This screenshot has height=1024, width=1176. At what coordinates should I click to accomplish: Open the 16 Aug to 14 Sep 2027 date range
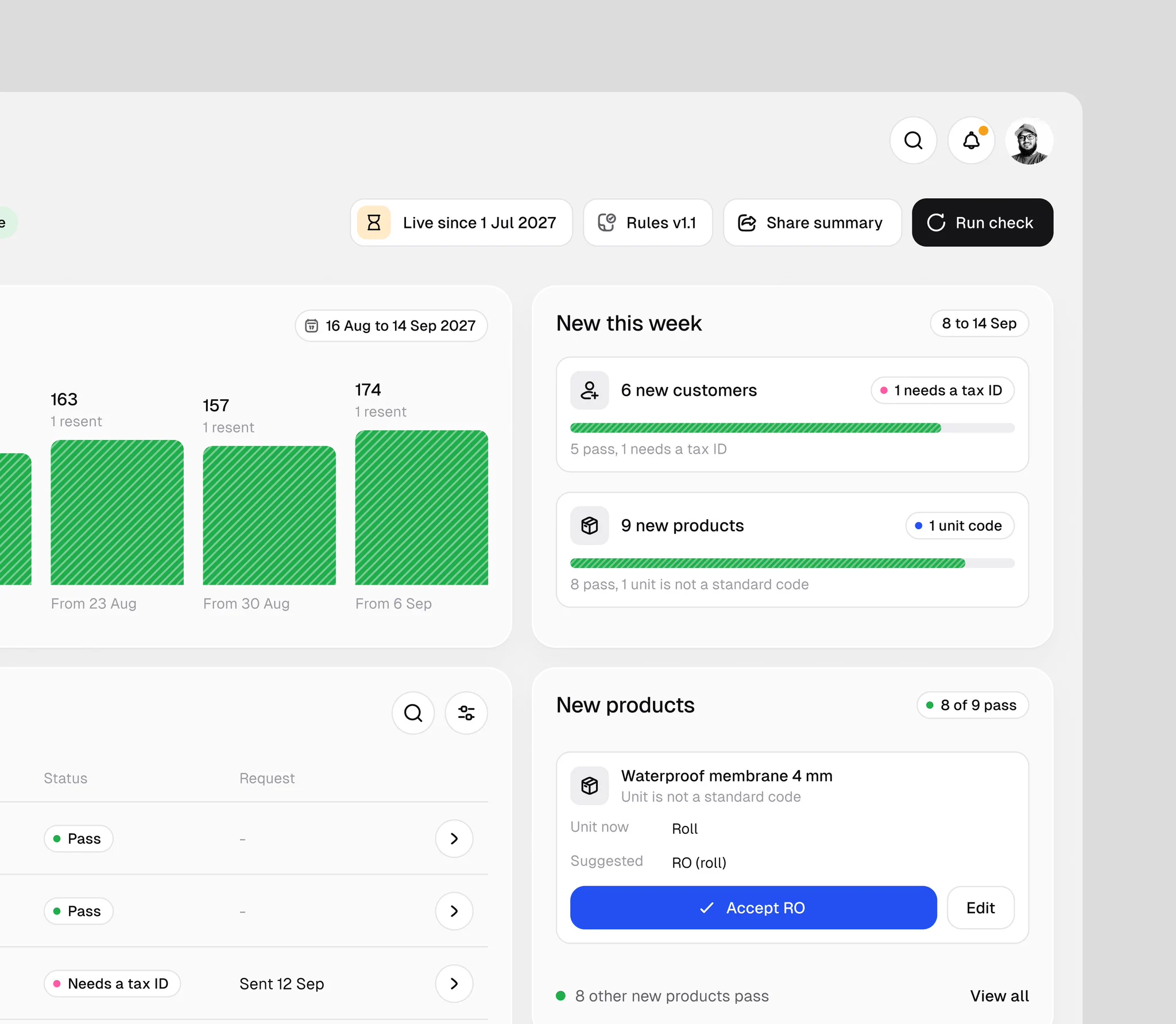click(x=392, y=326)
